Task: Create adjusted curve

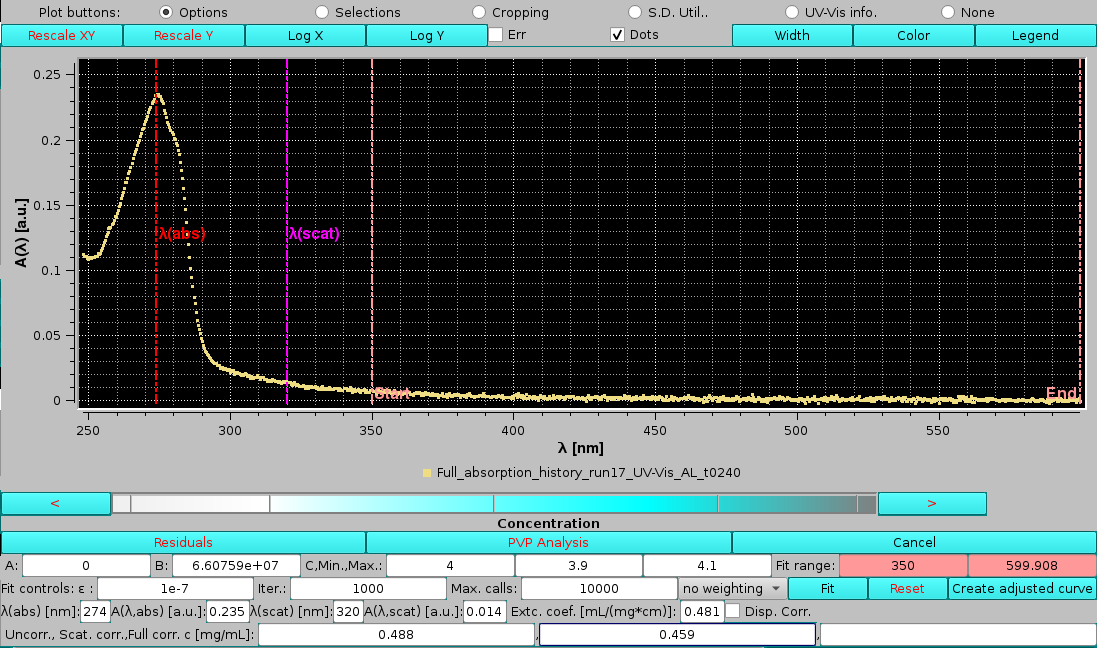Action: [x=1021, y=588]
